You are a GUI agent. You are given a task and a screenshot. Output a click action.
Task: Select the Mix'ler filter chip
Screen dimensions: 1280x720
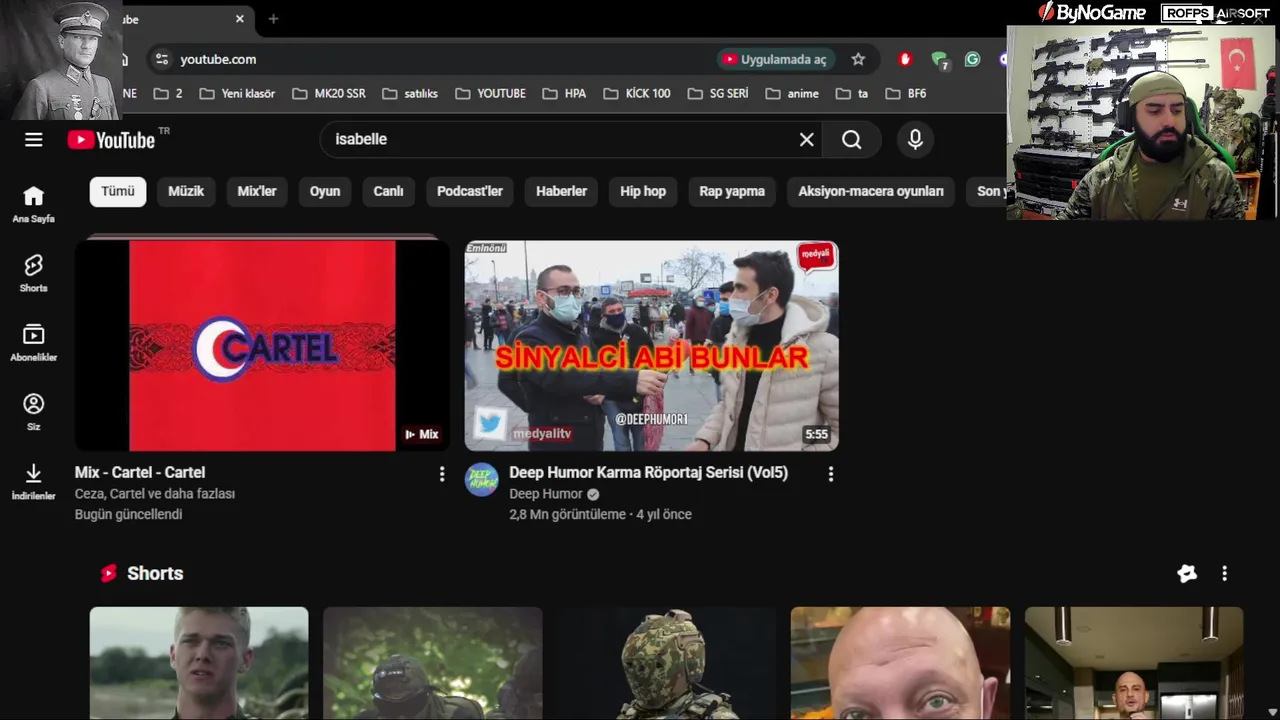pos(257,191)
